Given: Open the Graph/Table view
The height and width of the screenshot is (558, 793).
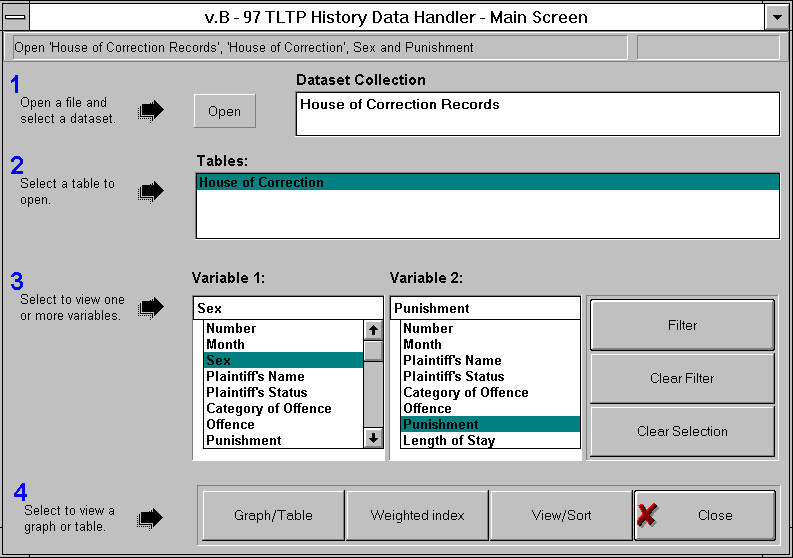Looking at the screenshot, I should [x=273, y=516].
